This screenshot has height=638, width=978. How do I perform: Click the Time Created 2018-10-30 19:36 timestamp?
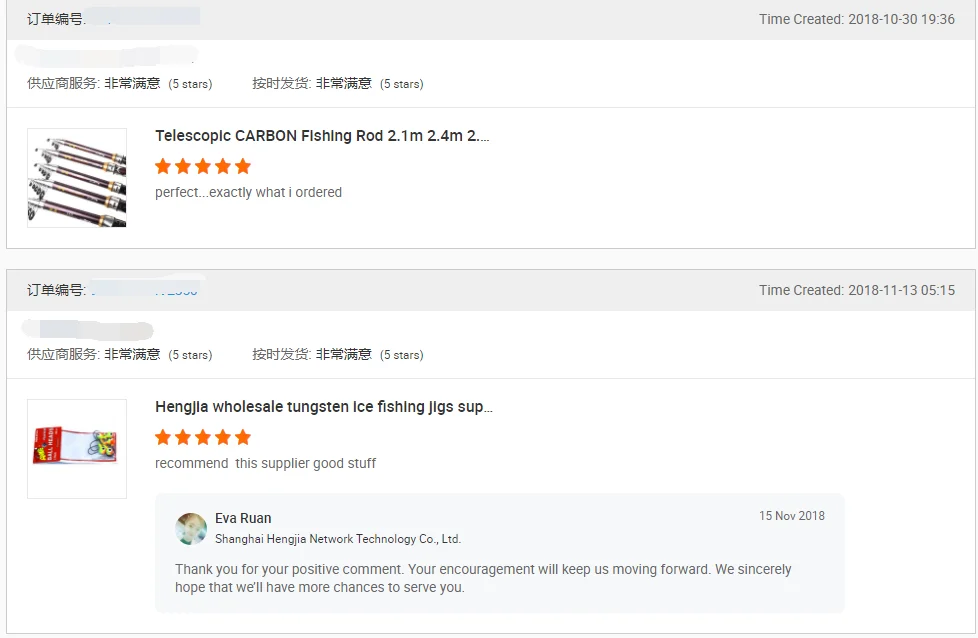(x=856, y=19)
